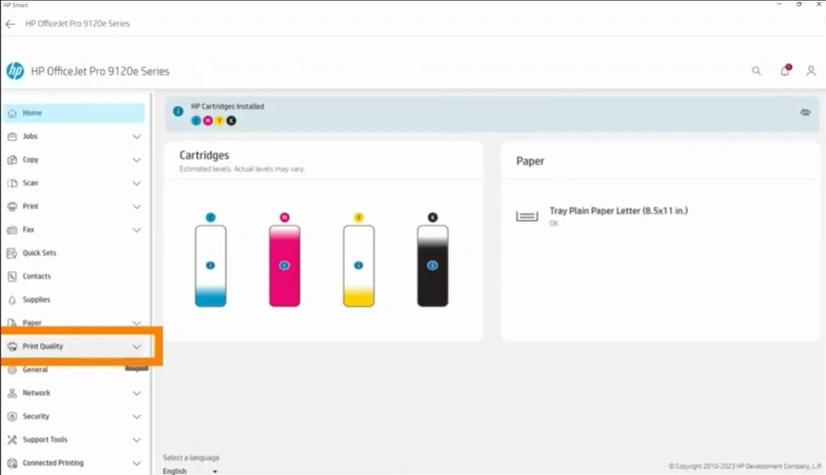Click the Cartridges heading
The height and width of the screenshot is (475, 826).
(x=204, y=155)
